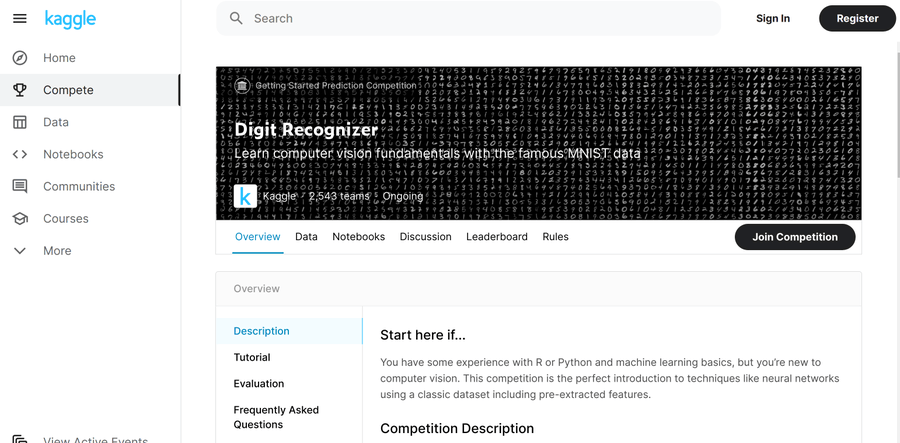Click the Register button
This screenshot has width=900, height=443.
(x=858, y=18)
